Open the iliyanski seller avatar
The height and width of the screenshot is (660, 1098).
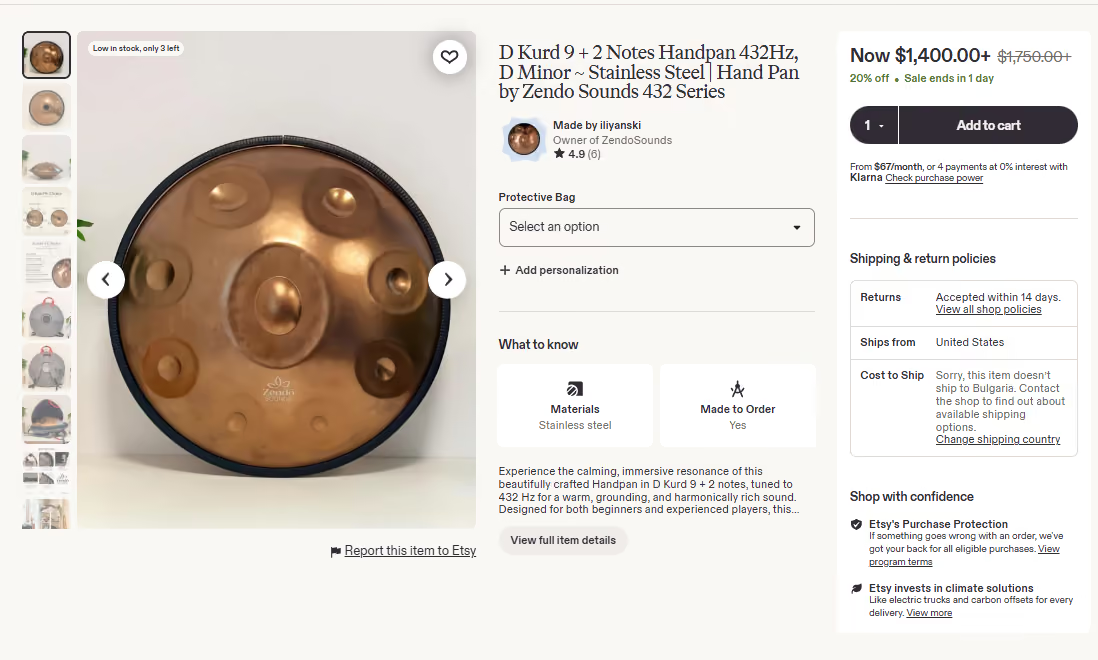click(524, 139)
